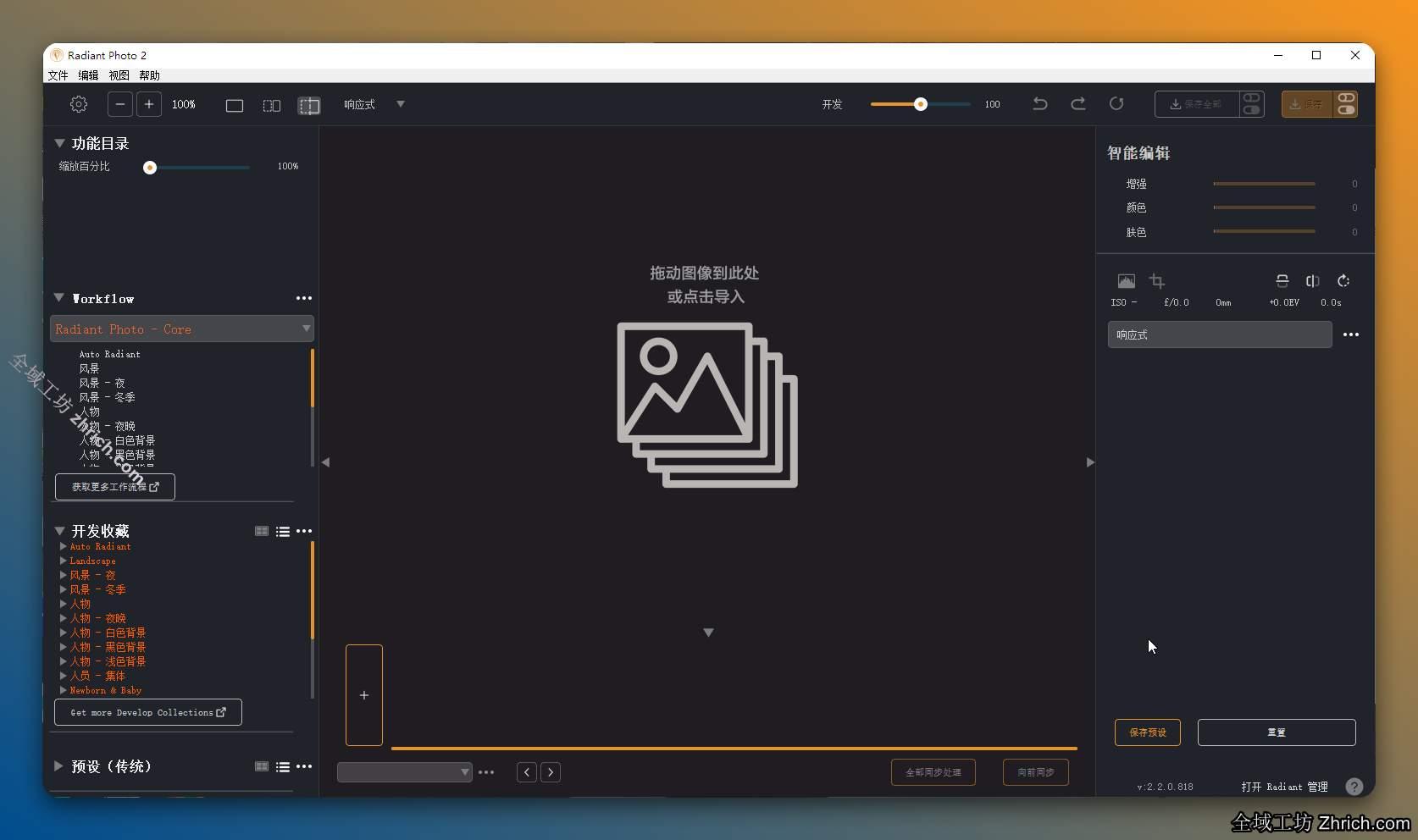
Task: Open the Radiant Photo - Core dropdown
Action: pos(182,329)
